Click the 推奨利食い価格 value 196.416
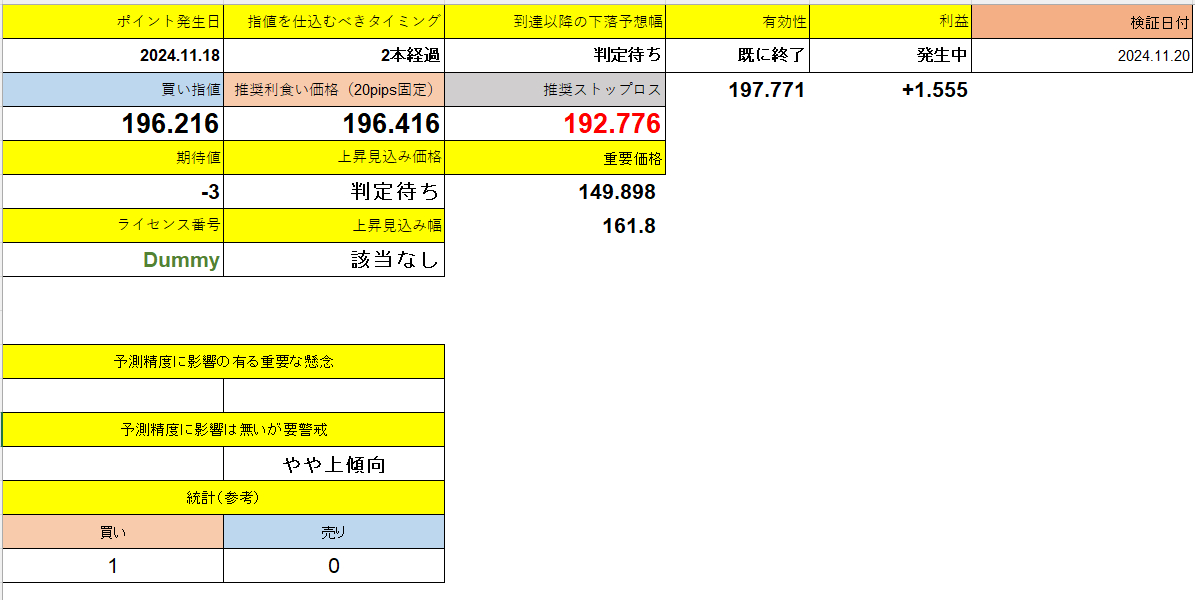This screenshot has width=1195, height=600. [334, 124]
